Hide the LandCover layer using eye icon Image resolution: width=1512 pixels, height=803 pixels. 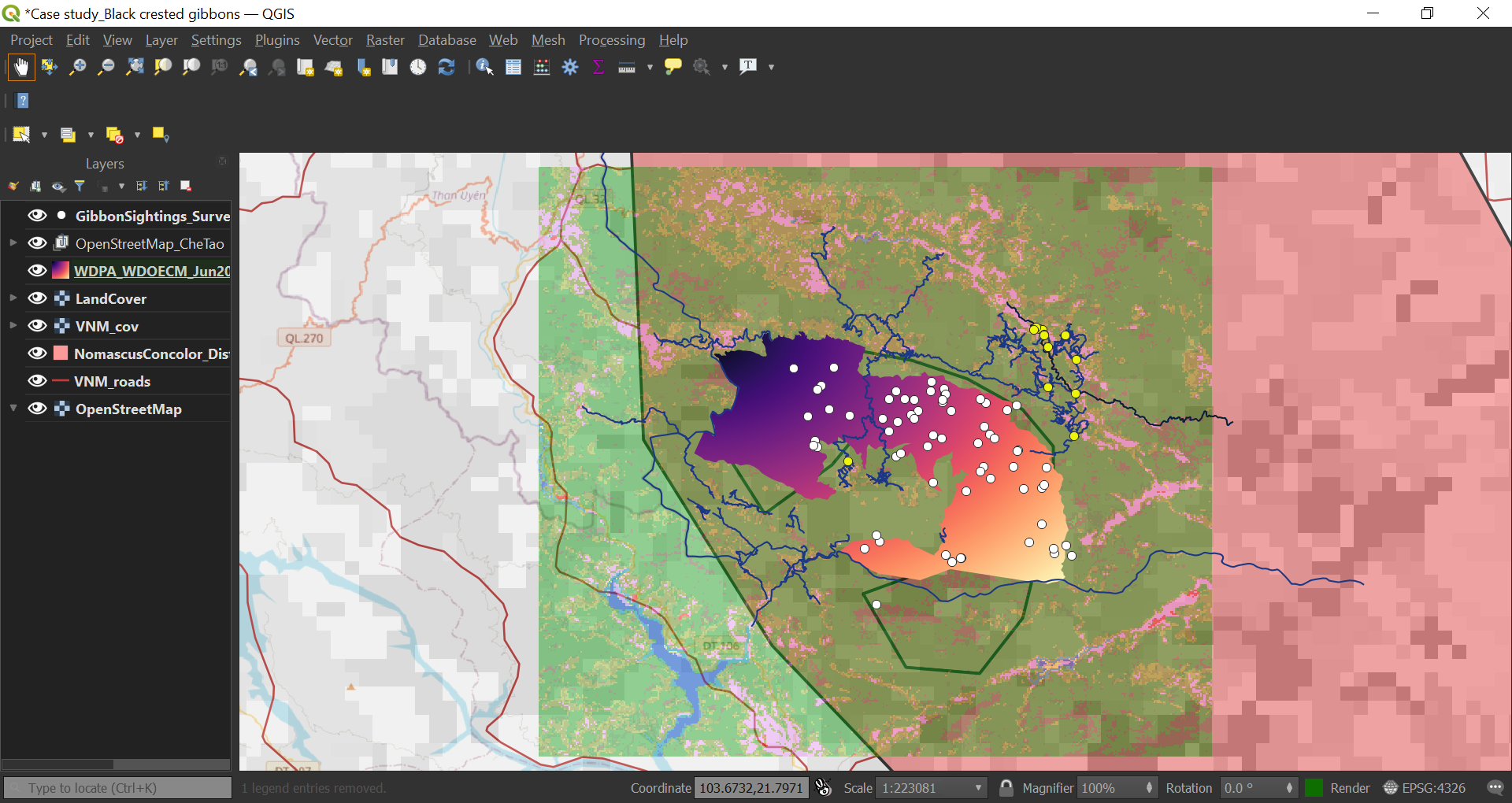(37, 298)
